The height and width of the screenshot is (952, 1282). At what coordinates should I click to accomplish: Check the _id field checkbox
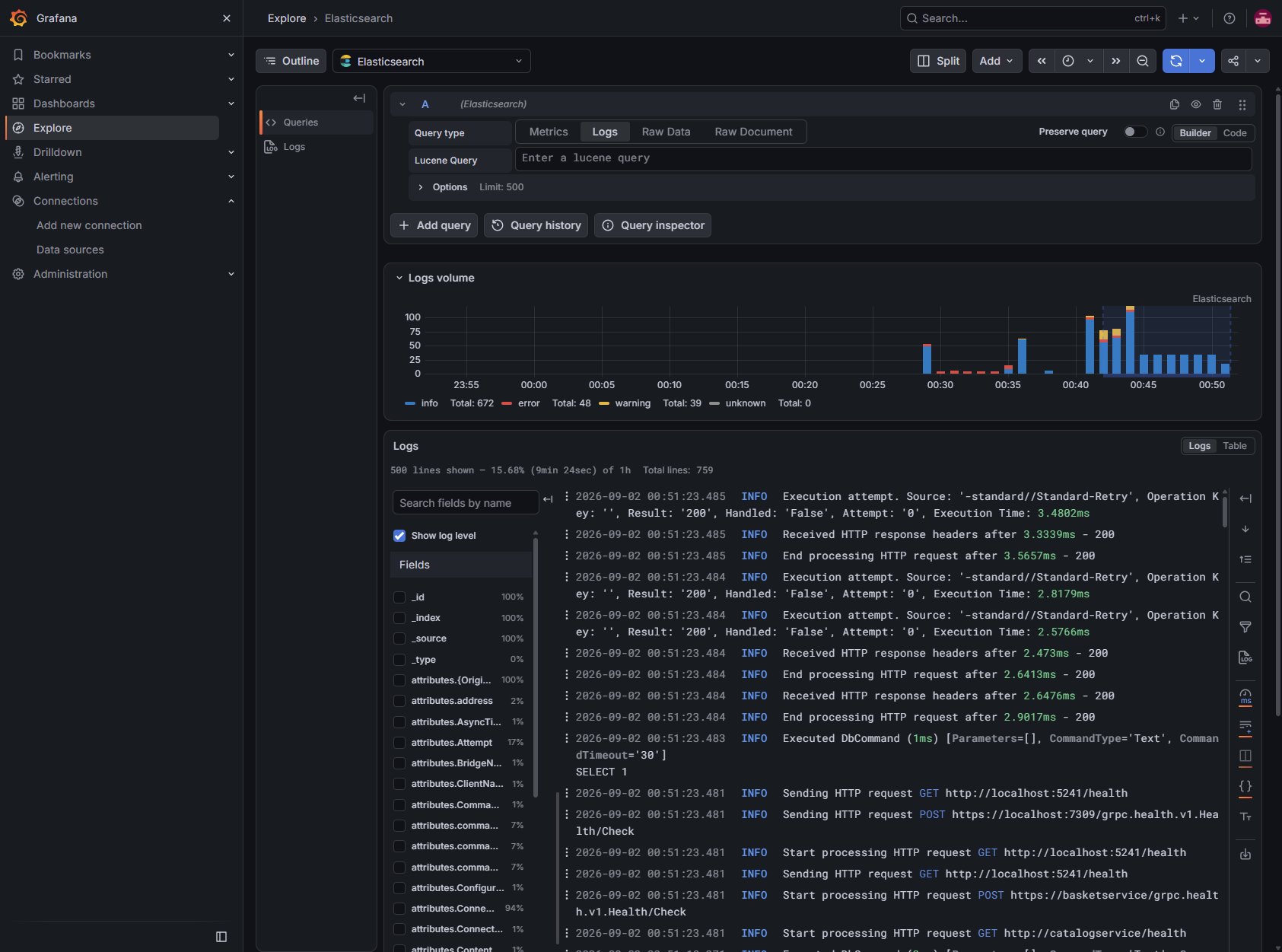[x=399, y=597]
